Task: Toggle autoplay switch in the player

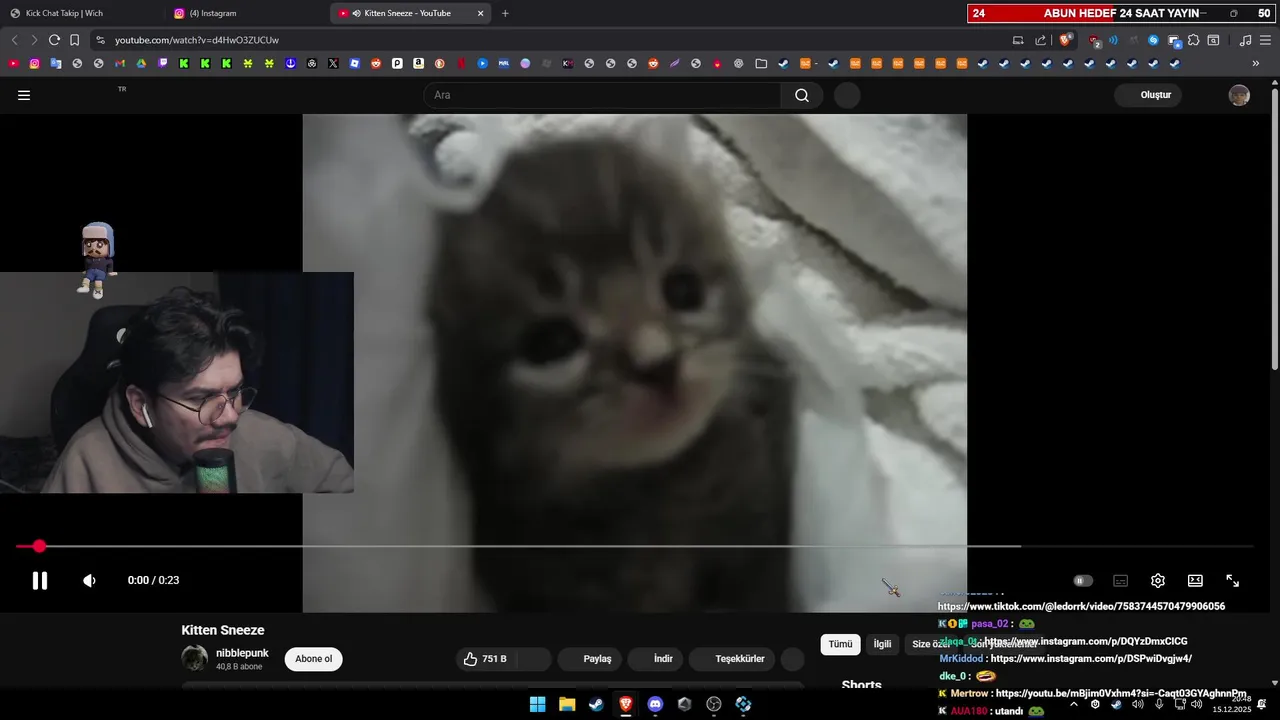Action: click(1083, 580)
